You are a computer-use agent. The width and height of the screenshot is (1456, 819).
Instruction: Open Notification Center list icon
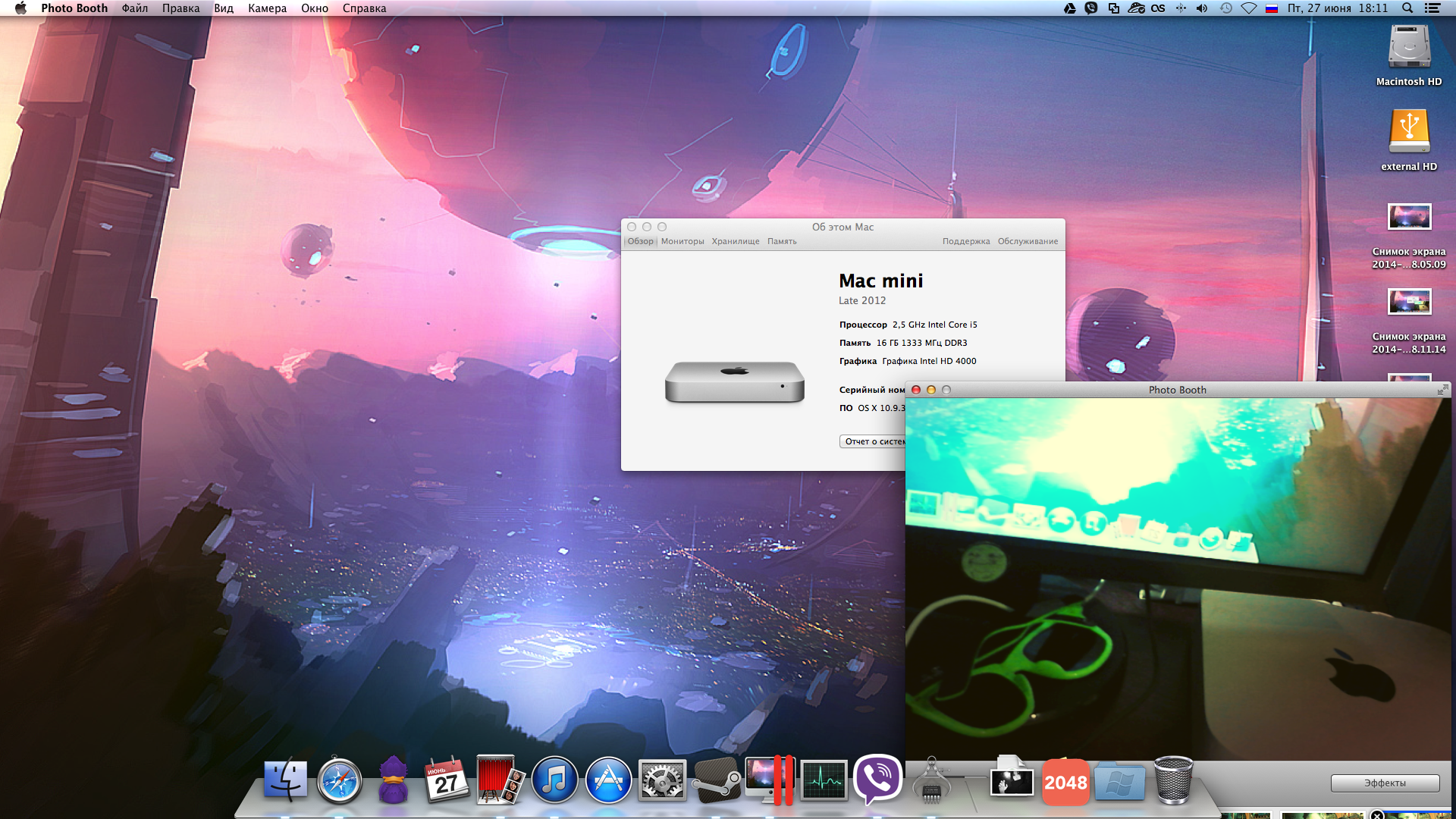pos(1432,8)
